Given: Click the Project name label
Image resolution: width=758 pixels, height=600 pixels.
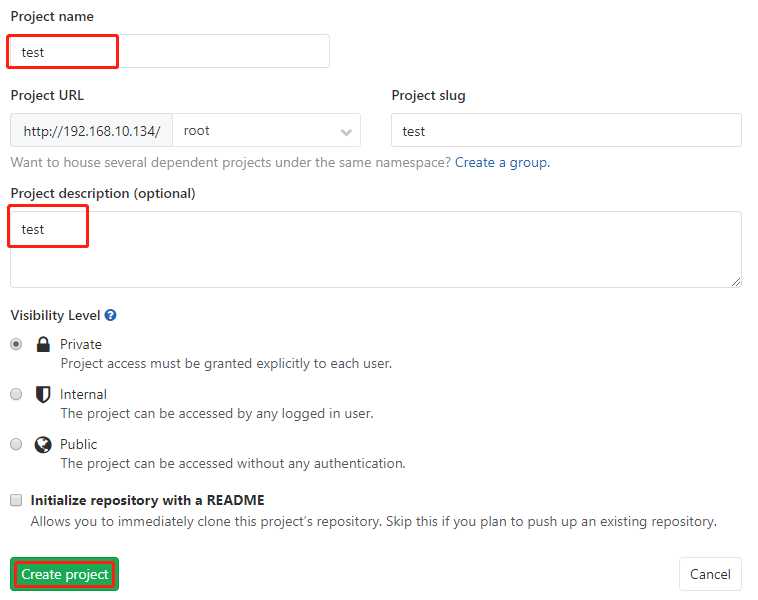Looking at the screenshot, I should tap(52, 16).
